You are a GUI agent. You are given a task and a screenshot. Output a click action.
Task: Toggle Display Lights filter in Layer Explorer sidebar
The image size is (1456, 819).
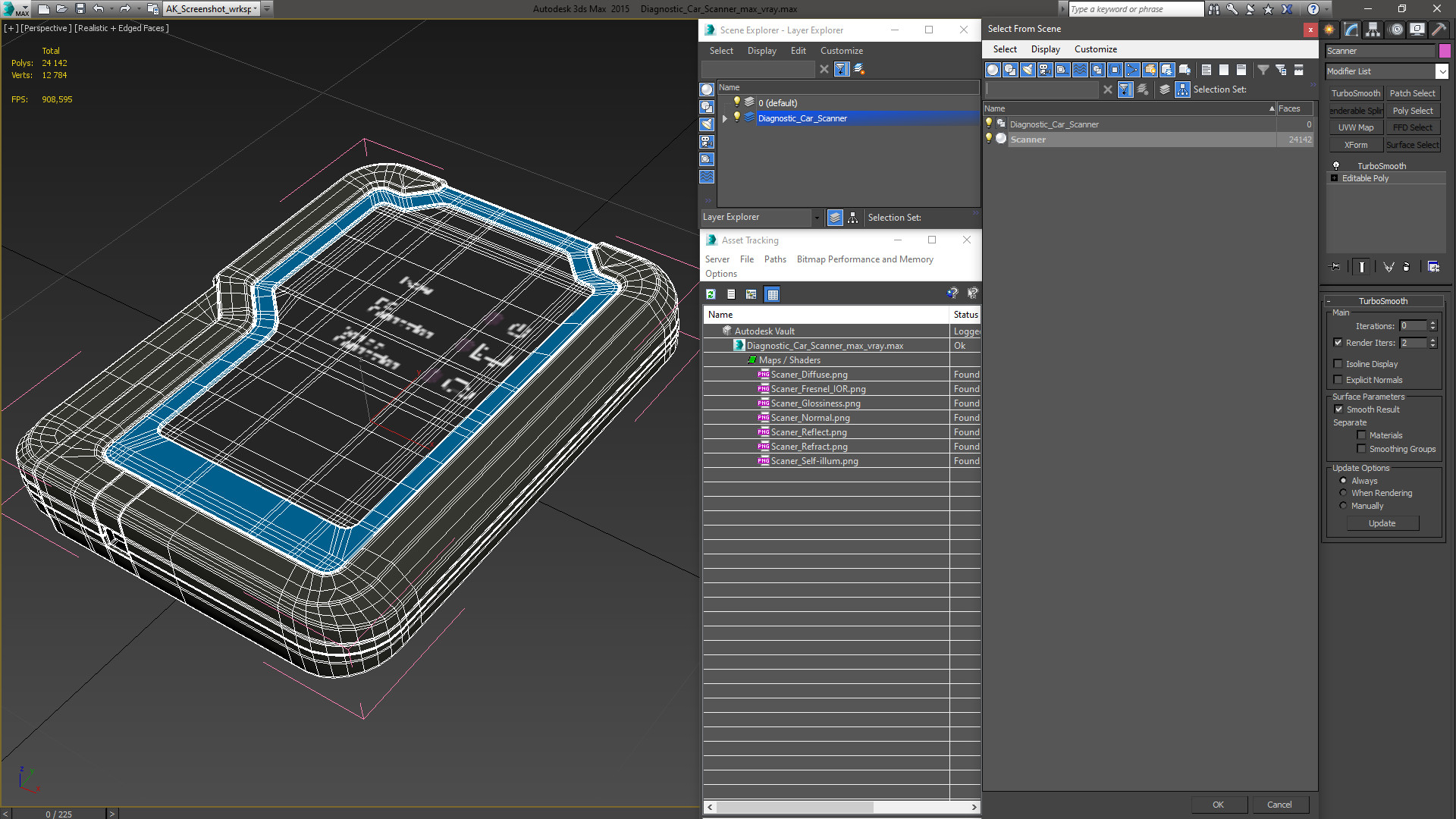[x=707, y=124]
